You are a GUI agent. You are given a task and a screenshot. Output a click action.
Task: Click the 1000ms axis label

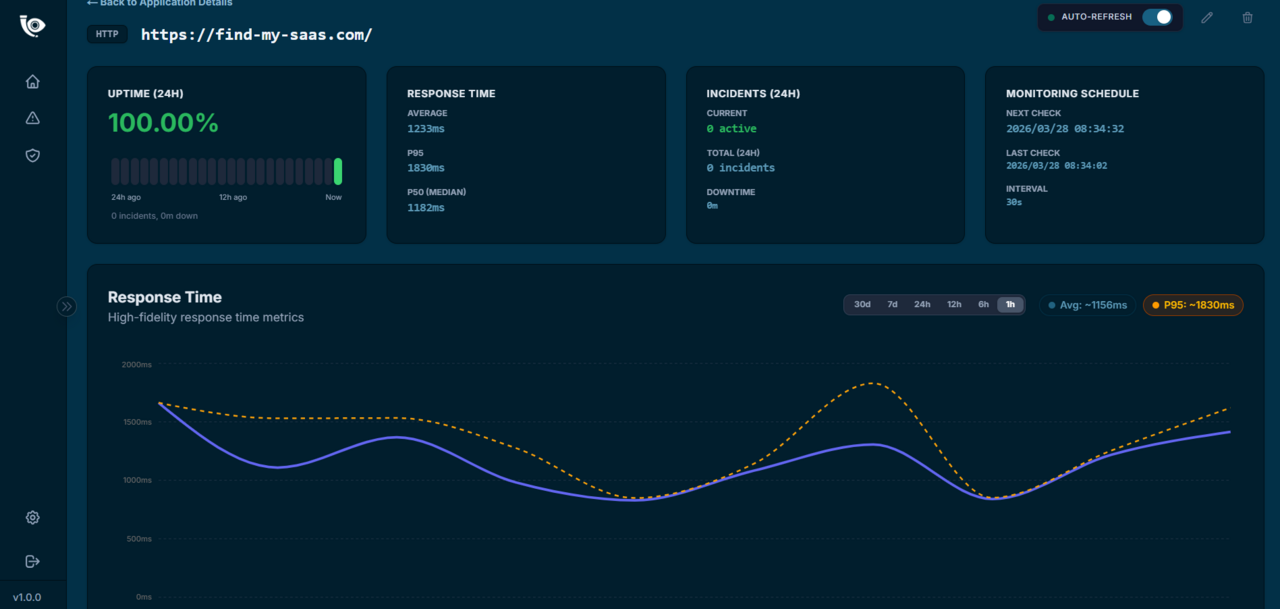click(136, 480)
